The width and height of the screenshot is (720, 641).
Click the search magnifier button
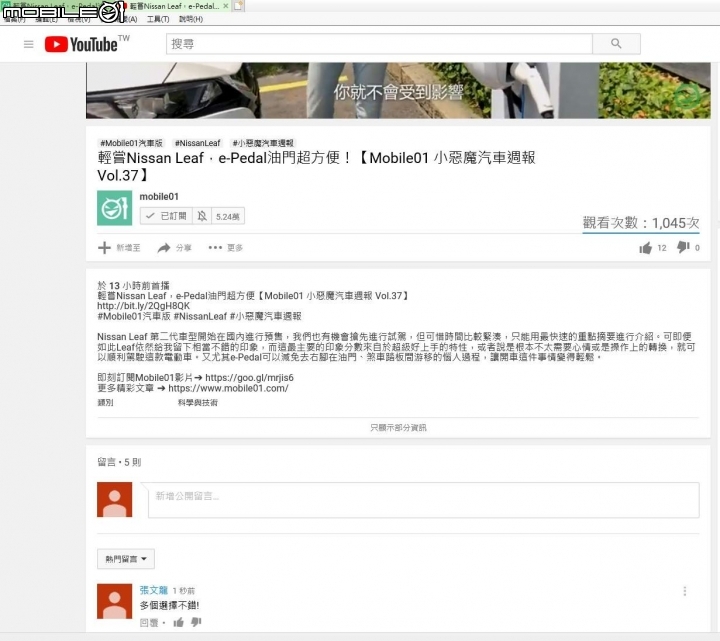pyautogui.click(x=616, y=44)
